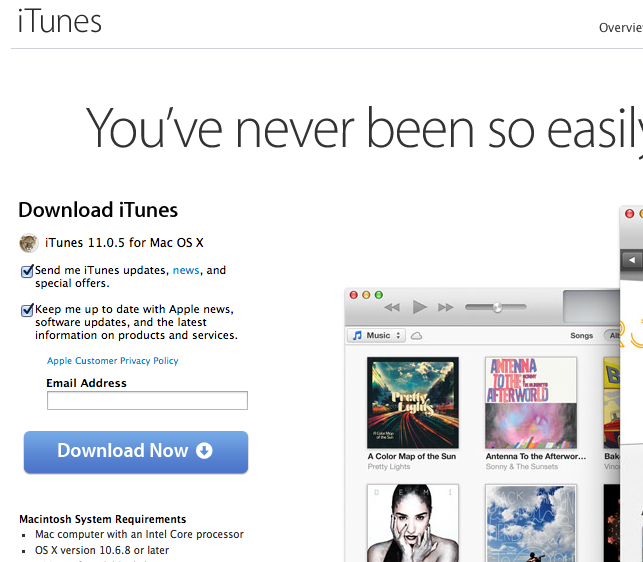Viewport: 643px width, 562px height.
Task: Open the Overview navigation item
Action: pyautogui.click(x=620, y=27)
